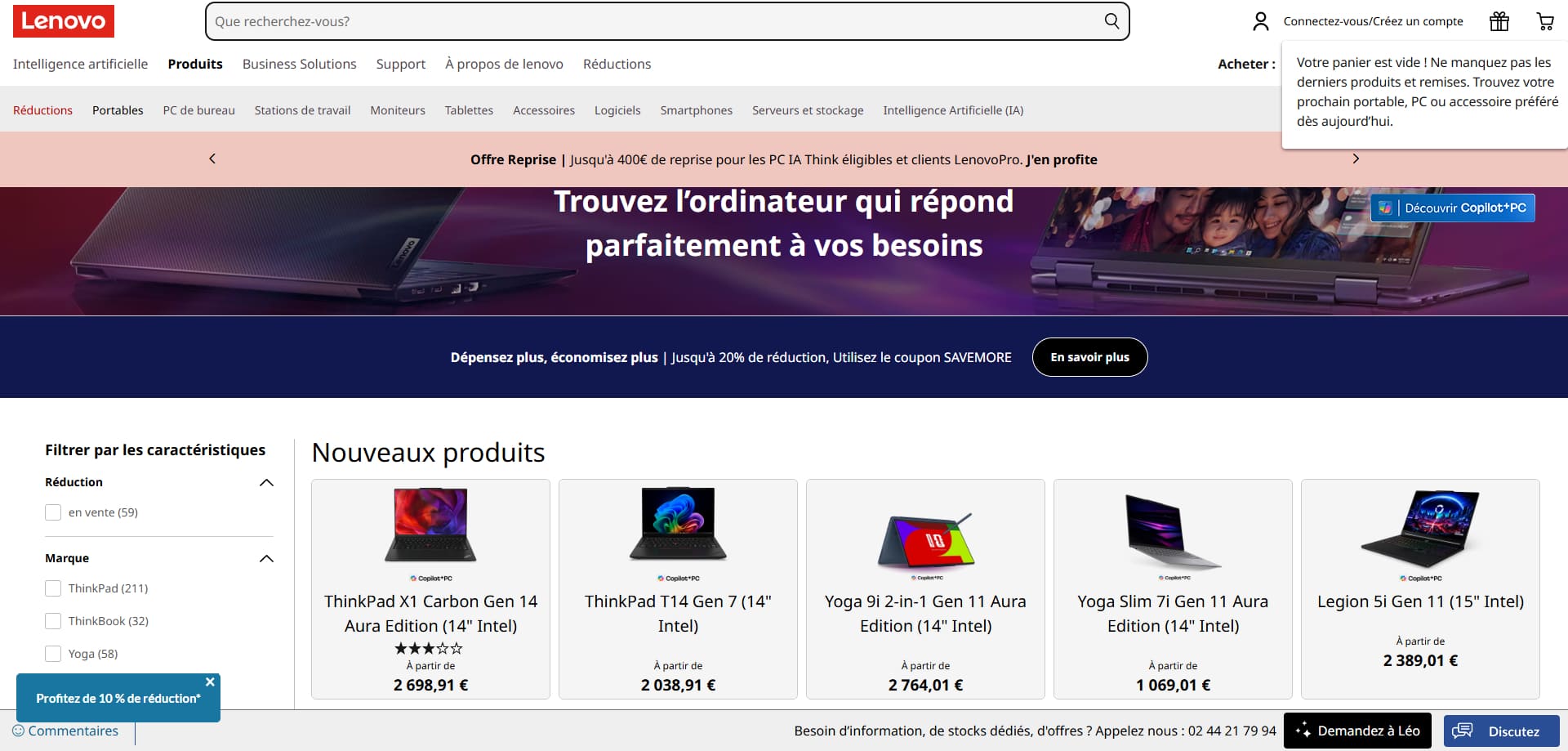Open the Produits menu

pos(195,64)
